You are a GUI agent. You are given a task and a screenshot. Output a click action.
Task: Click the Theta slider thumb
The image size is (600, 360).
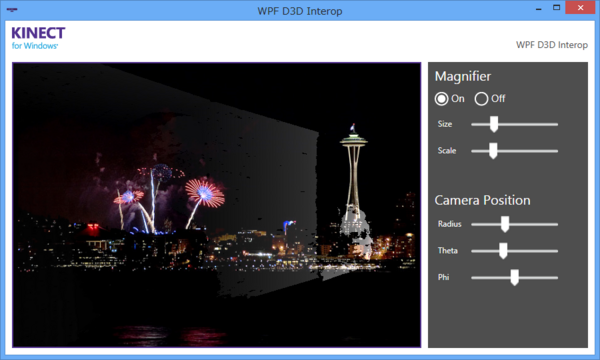tap(503, 251)
